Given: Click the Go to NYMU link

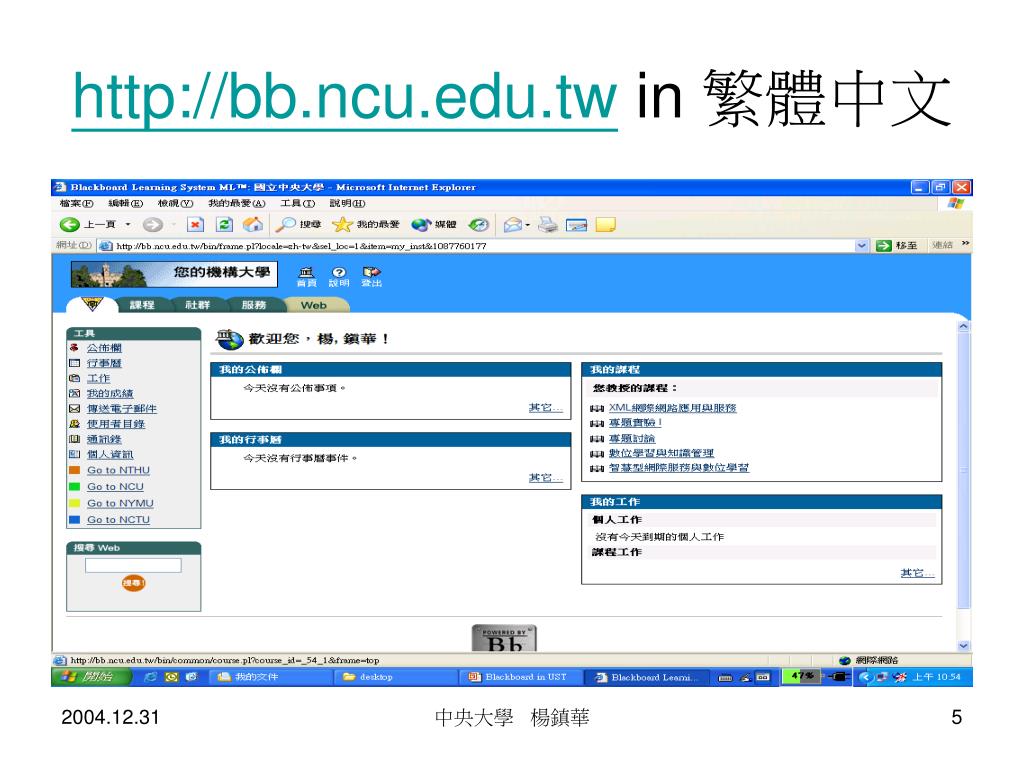Looking at the screenshot, I should point(120,504).
